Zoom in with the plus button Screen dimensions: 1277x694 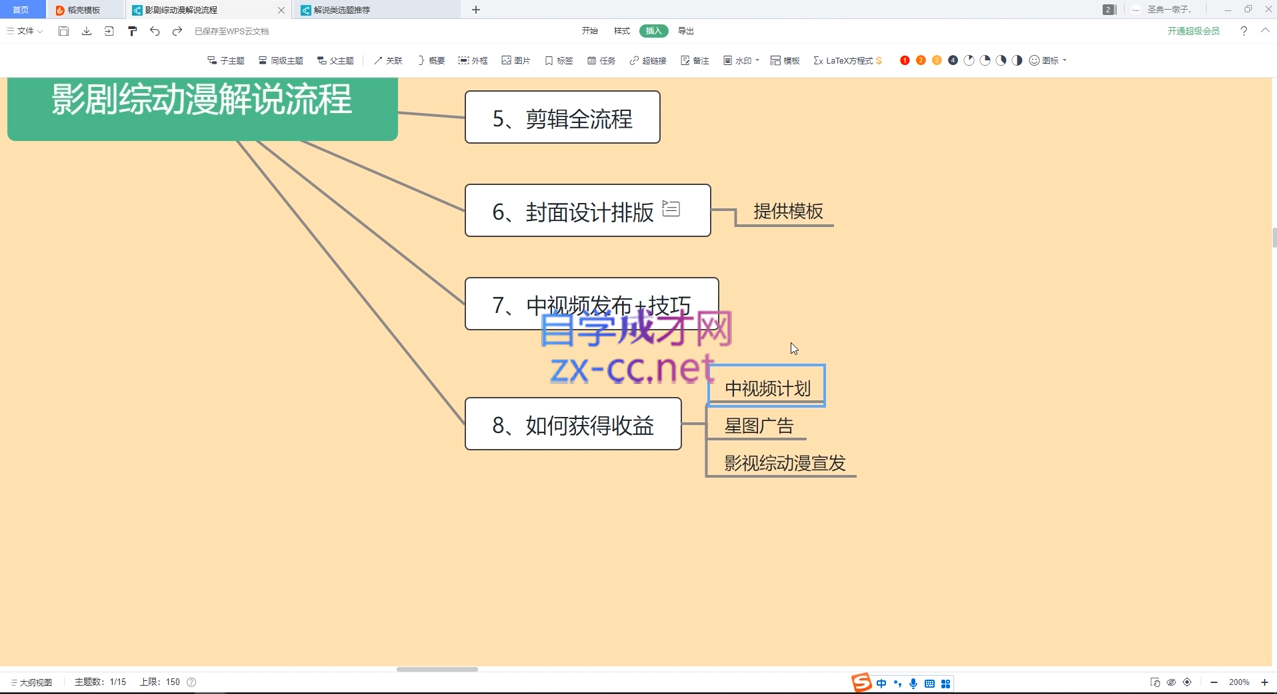click(1265, 683)
